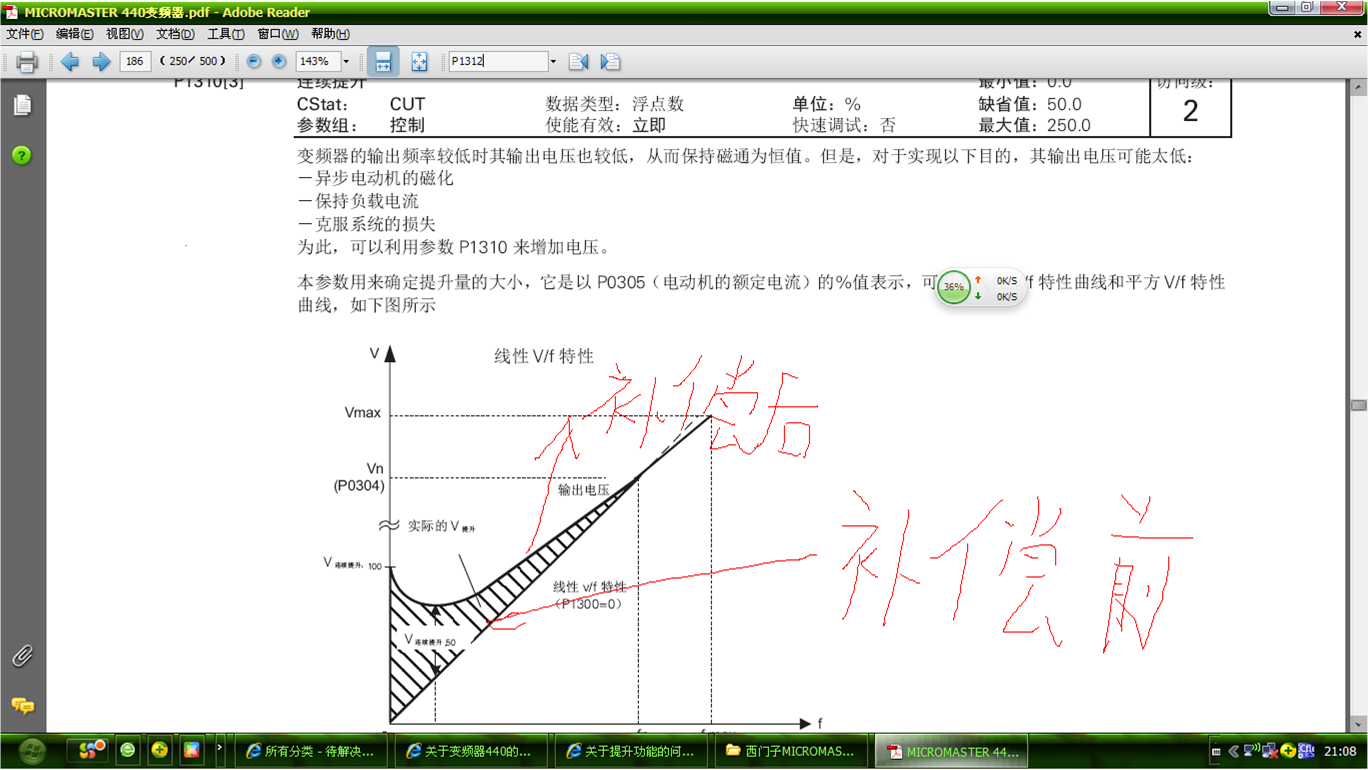Open the 视图(V) menu
The height and width of the screenshot is (770, 1368).
[x=125, y=34]
